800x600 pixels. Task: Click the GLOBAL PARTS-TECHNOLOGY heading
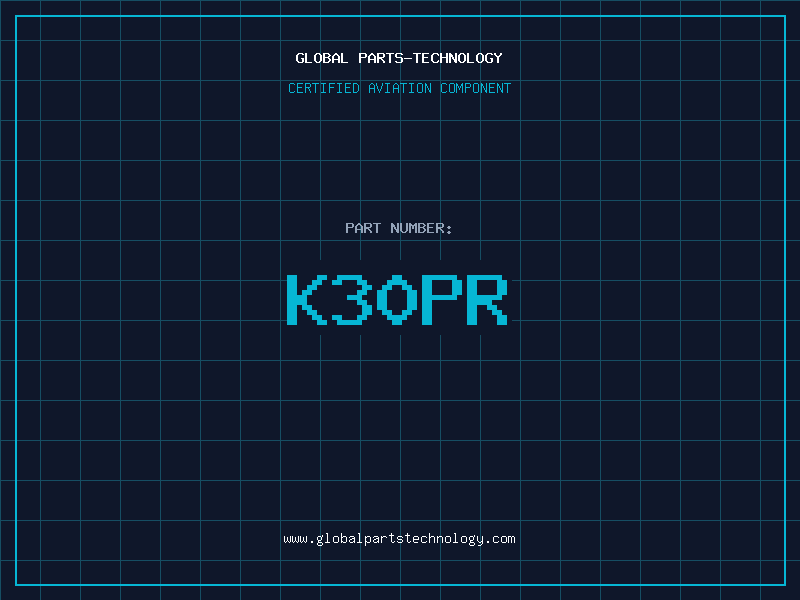399,58
